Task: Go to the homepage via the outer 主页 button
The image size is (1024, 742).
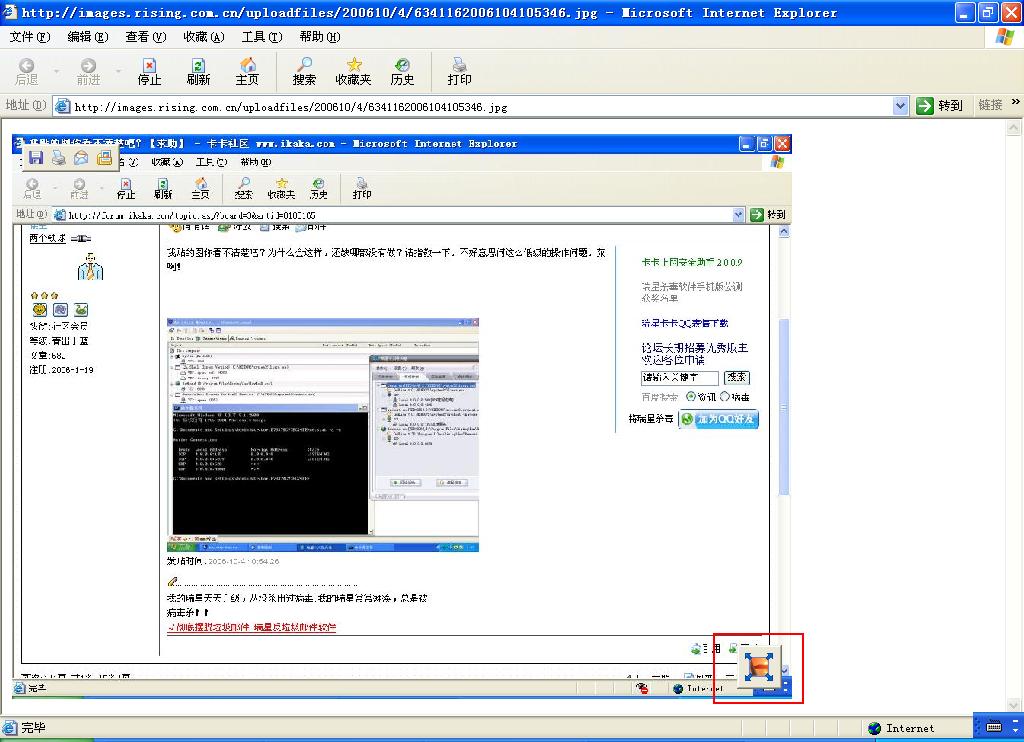Action: pos(248,72)
